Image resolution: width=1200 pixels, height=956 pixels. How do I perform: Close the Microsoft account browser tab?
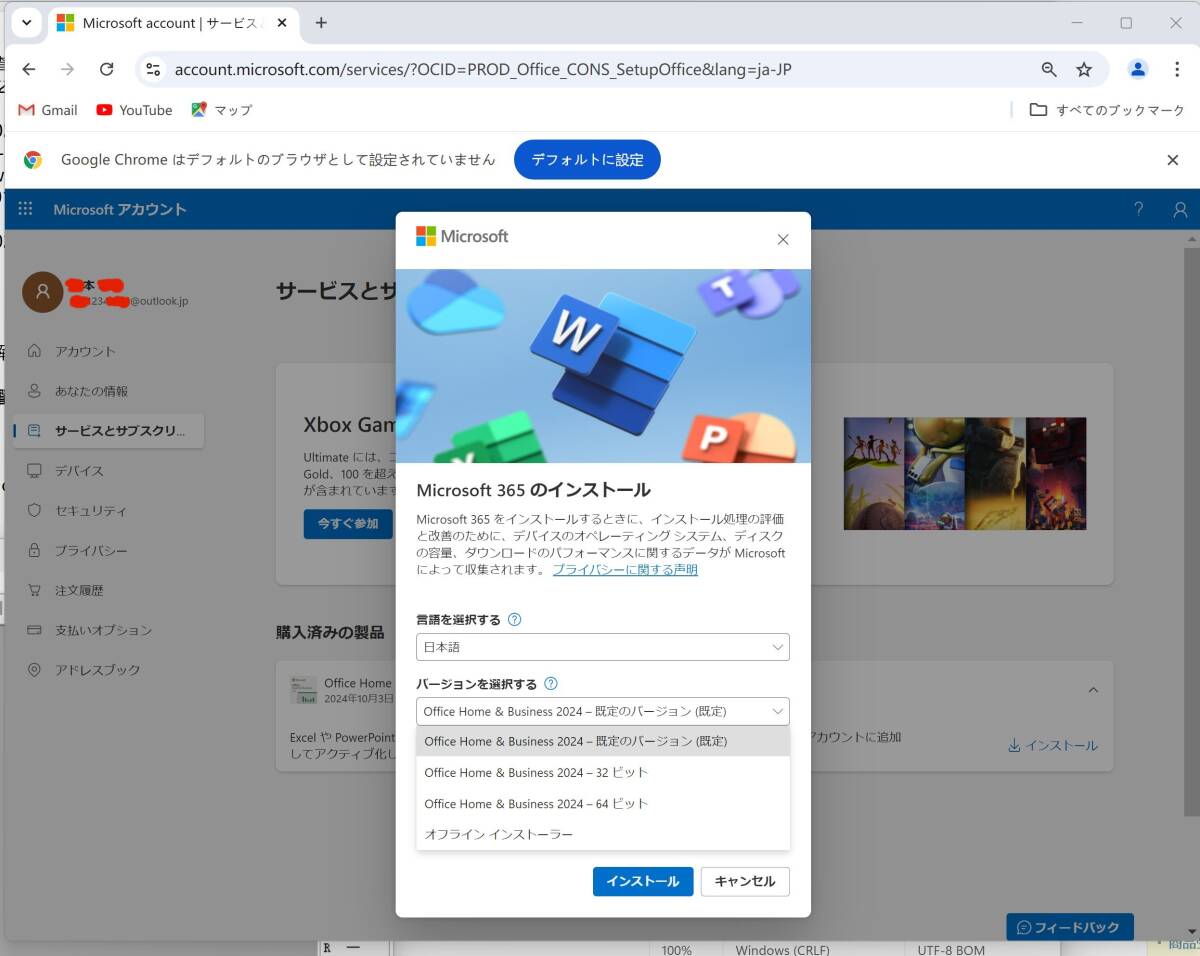pyautogui.click(x=281, y=23)
